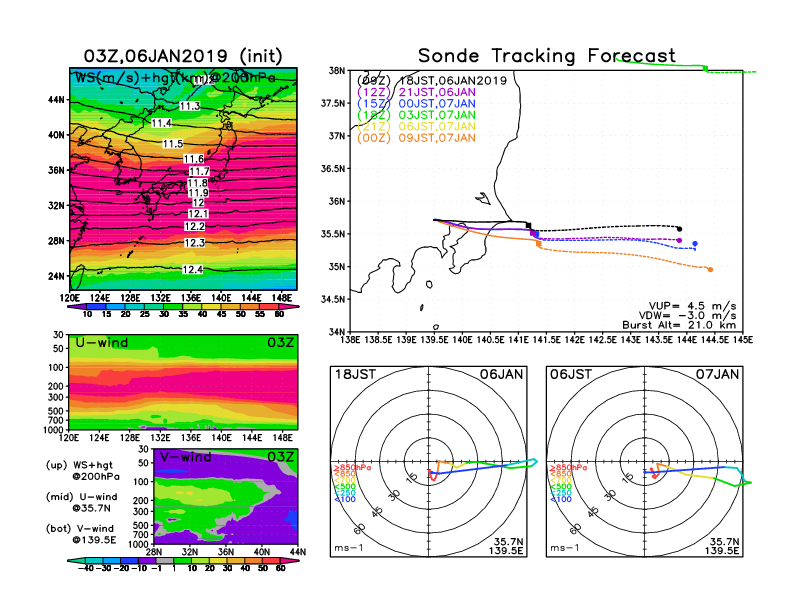Click the "07JAN" label on the right hodograph
Image resolution: width=792 pixels, height=612 pixels.
point(717,375)
